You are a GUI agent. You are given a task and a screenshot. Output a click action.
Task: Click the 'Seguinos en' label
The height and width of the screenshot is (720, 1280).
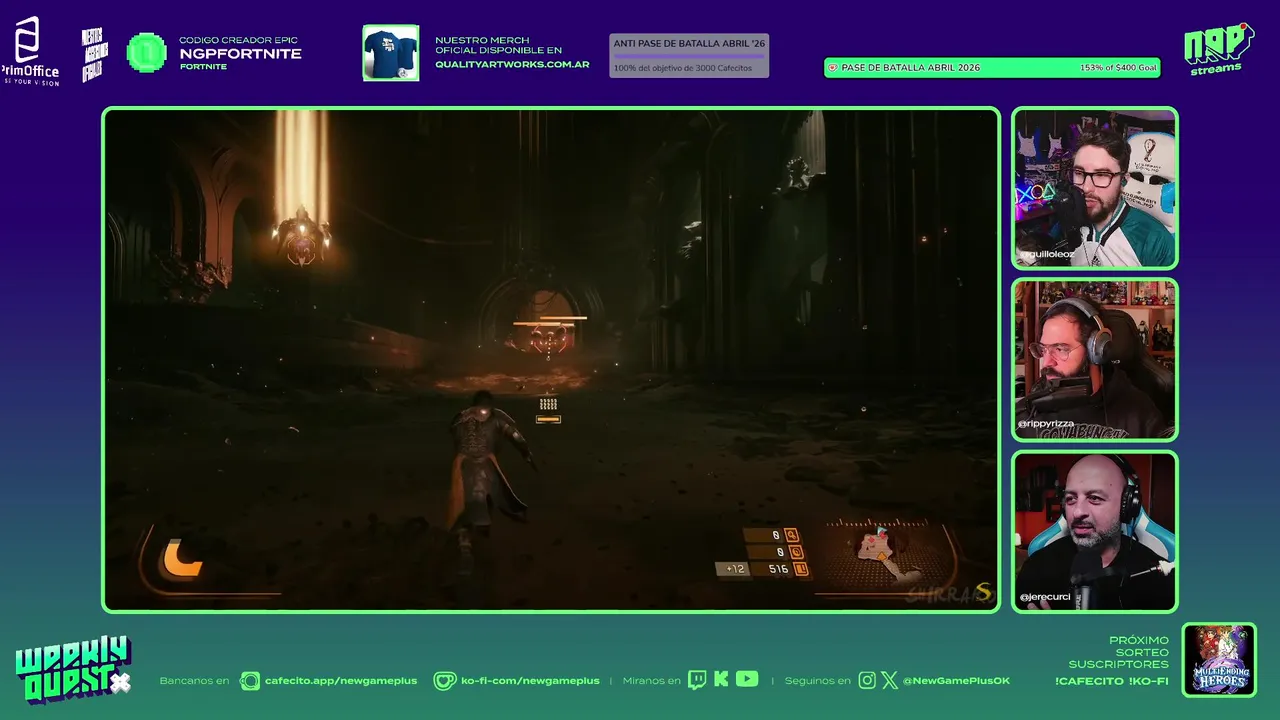click(817, 681)
